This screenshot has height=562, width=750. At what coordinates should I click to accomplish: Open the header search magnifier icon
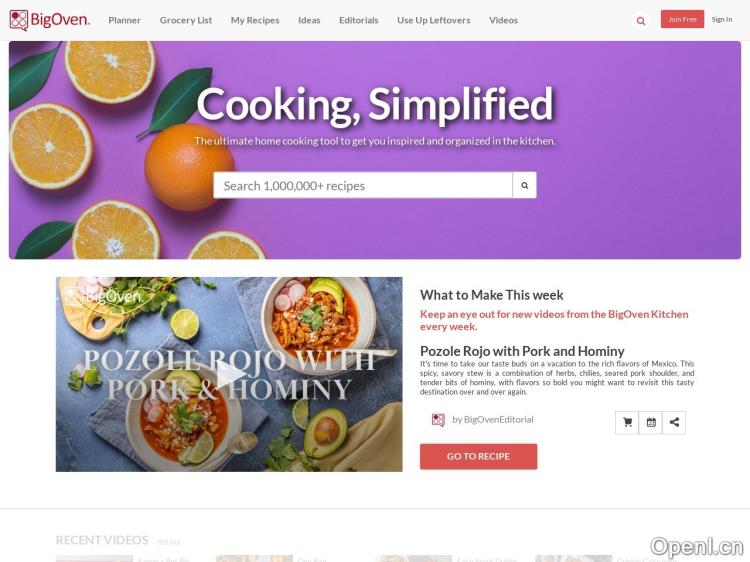click(641, 21)
